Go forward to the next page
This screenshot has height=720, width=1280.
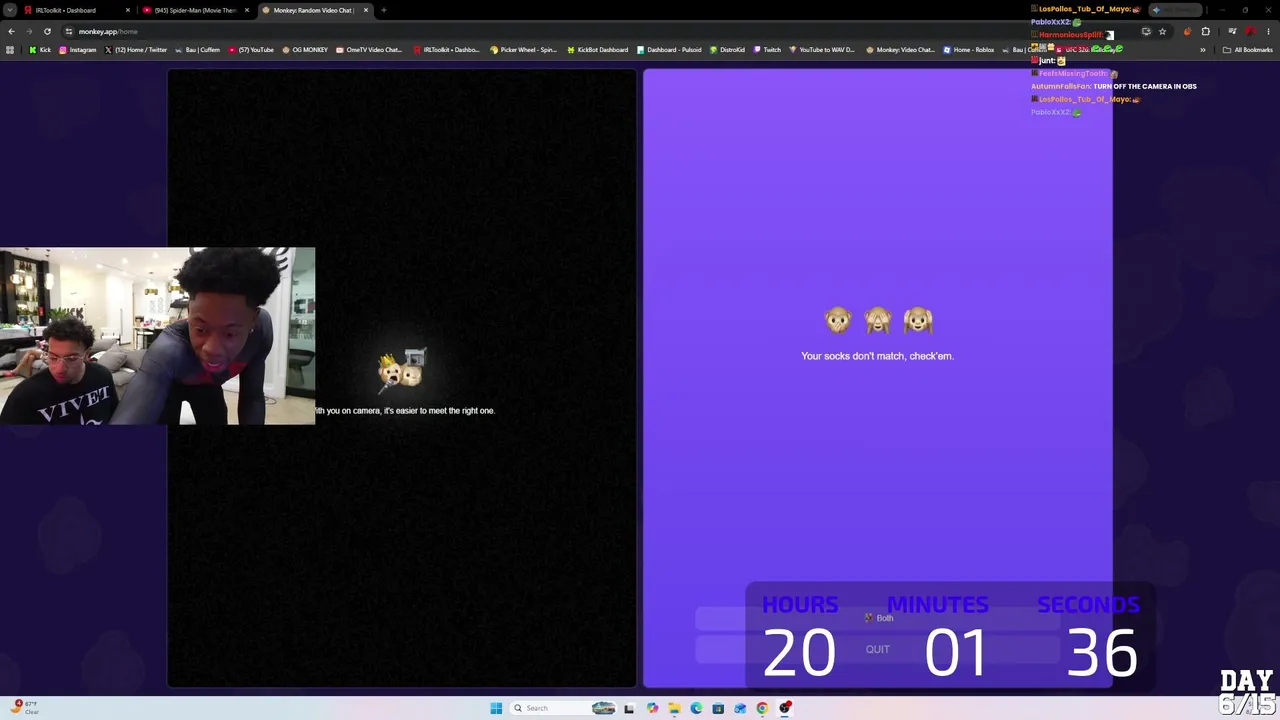29,31
